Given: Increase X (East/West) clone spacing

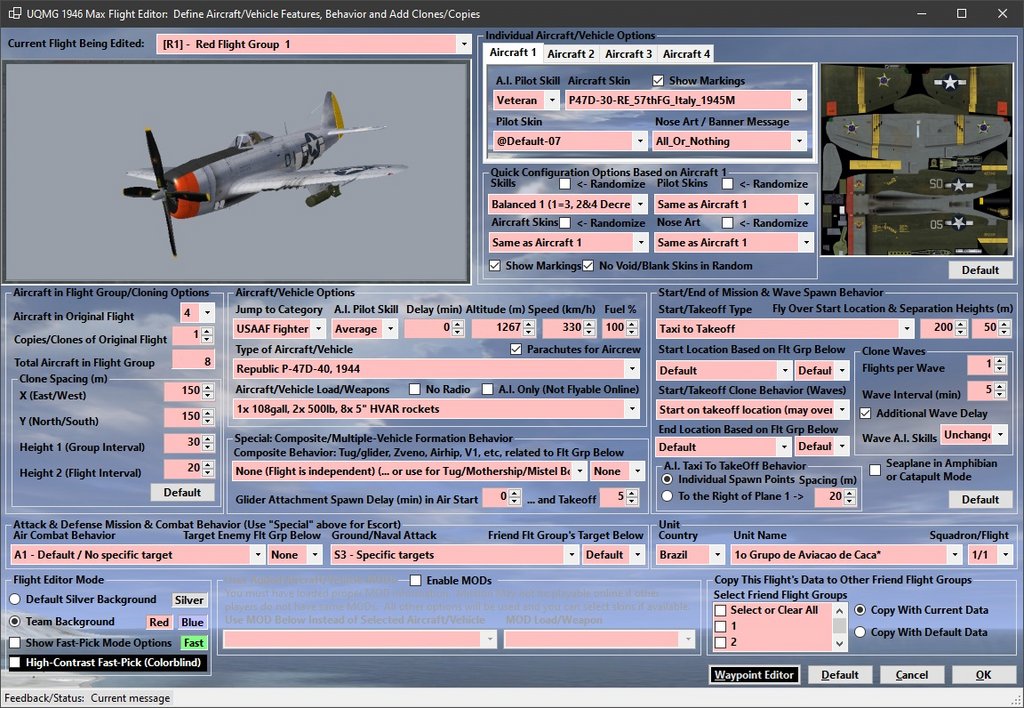Looking at the screenshot, I should 208,387.
